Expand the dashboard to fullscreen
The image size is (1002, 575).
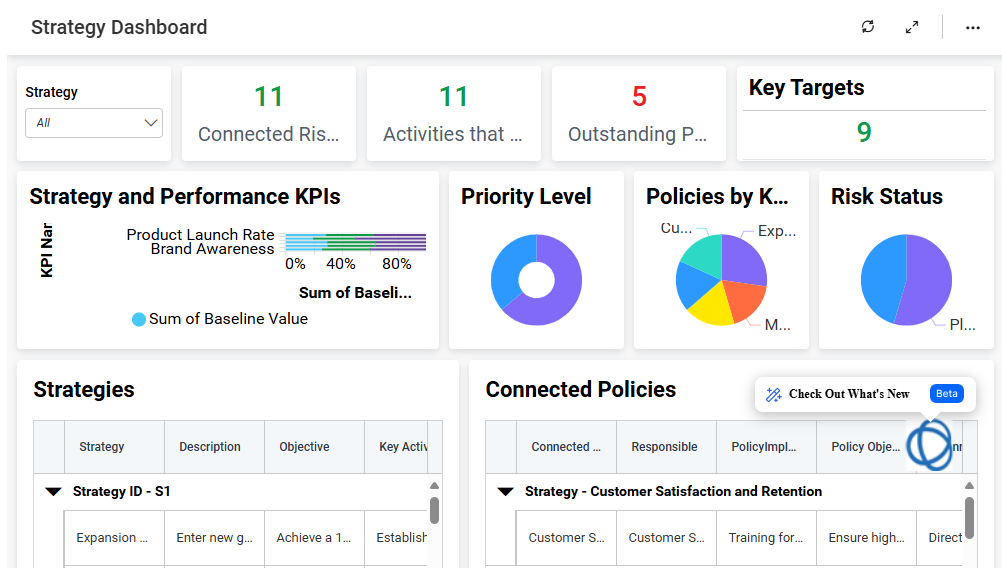pos(912,27)
